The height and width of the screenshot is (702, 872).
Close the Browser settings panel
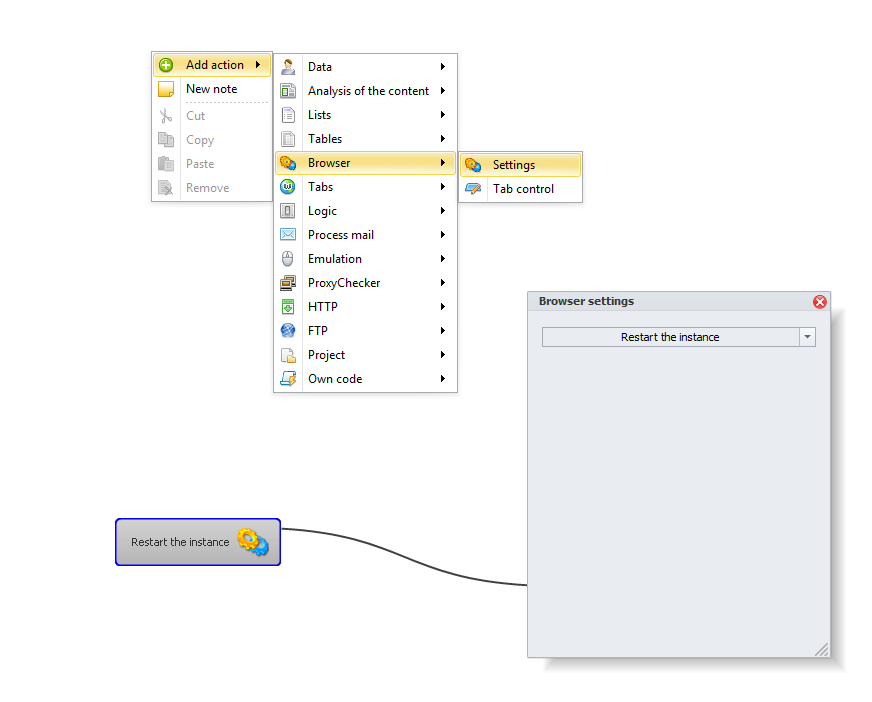(x=820, y=301)
